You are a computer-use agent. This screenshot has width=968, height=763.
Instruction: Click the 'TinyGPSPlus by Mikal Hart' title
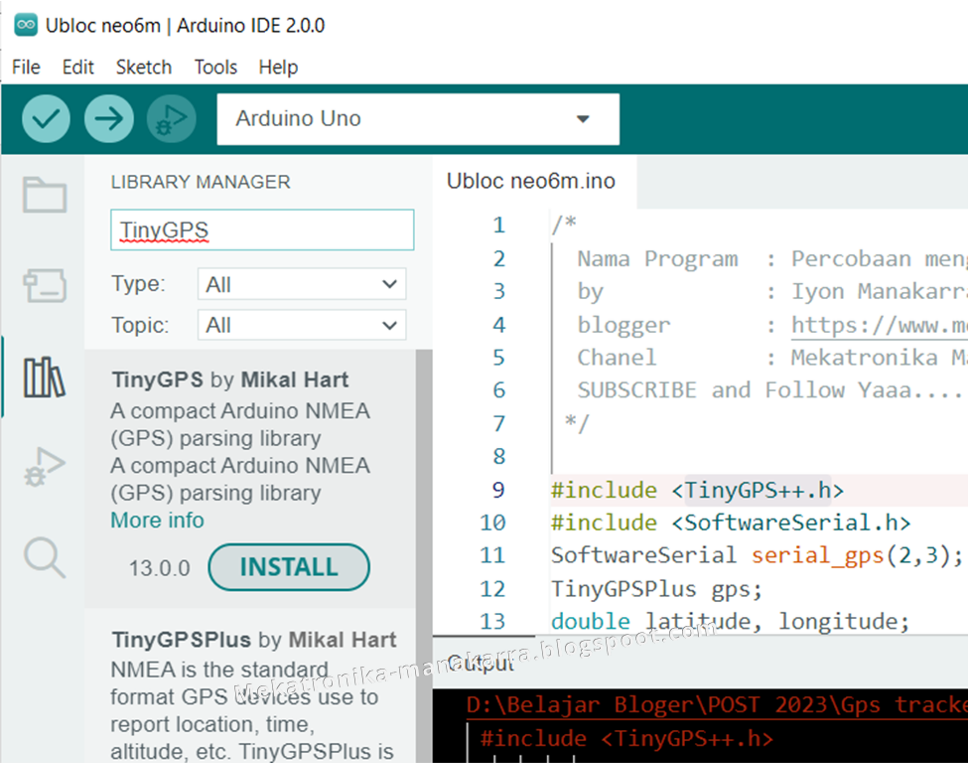pyautogui.click(x=254, y=640)
